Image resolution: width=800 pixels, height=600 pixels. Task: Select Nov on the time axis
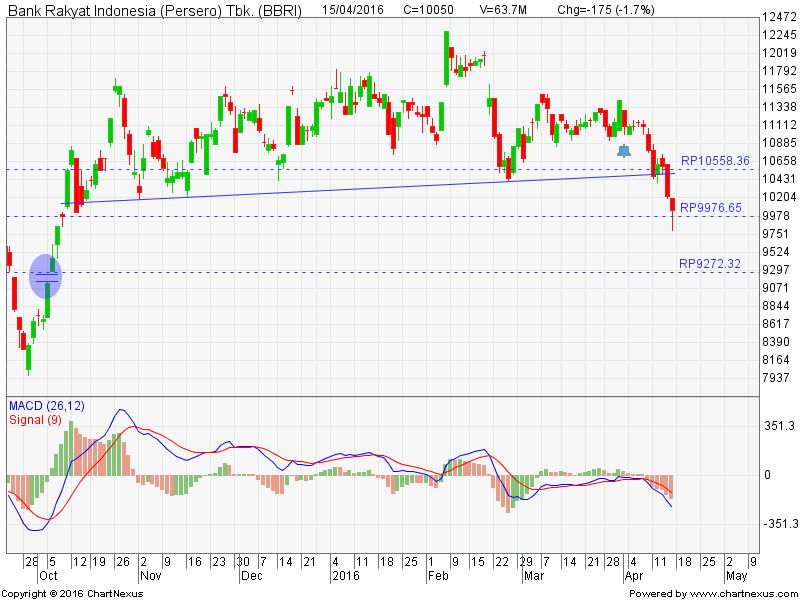pyautogui.click(x=150, y=576)
